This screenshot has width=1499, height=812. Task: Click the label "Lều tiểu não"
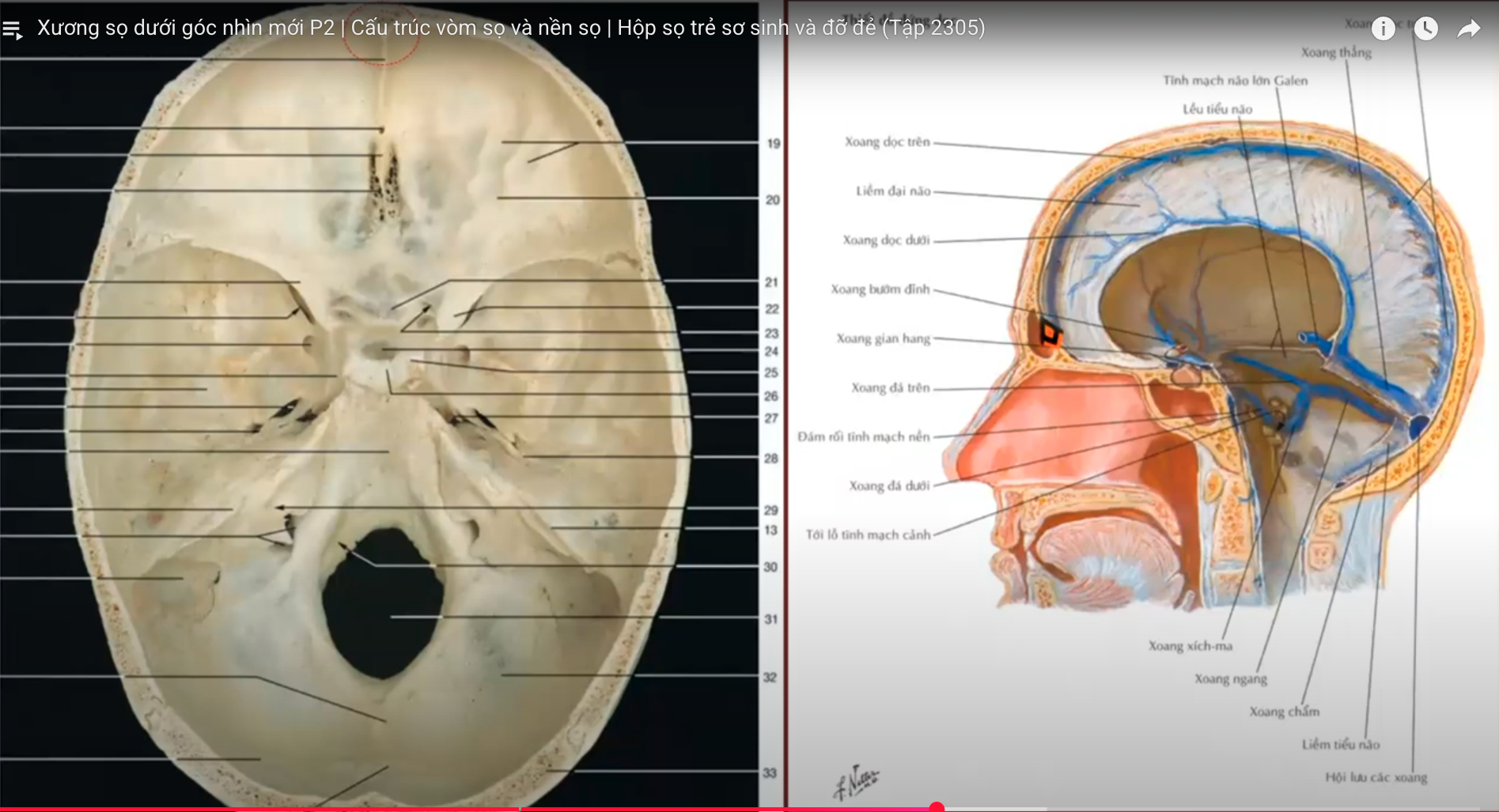point(1217,109)
